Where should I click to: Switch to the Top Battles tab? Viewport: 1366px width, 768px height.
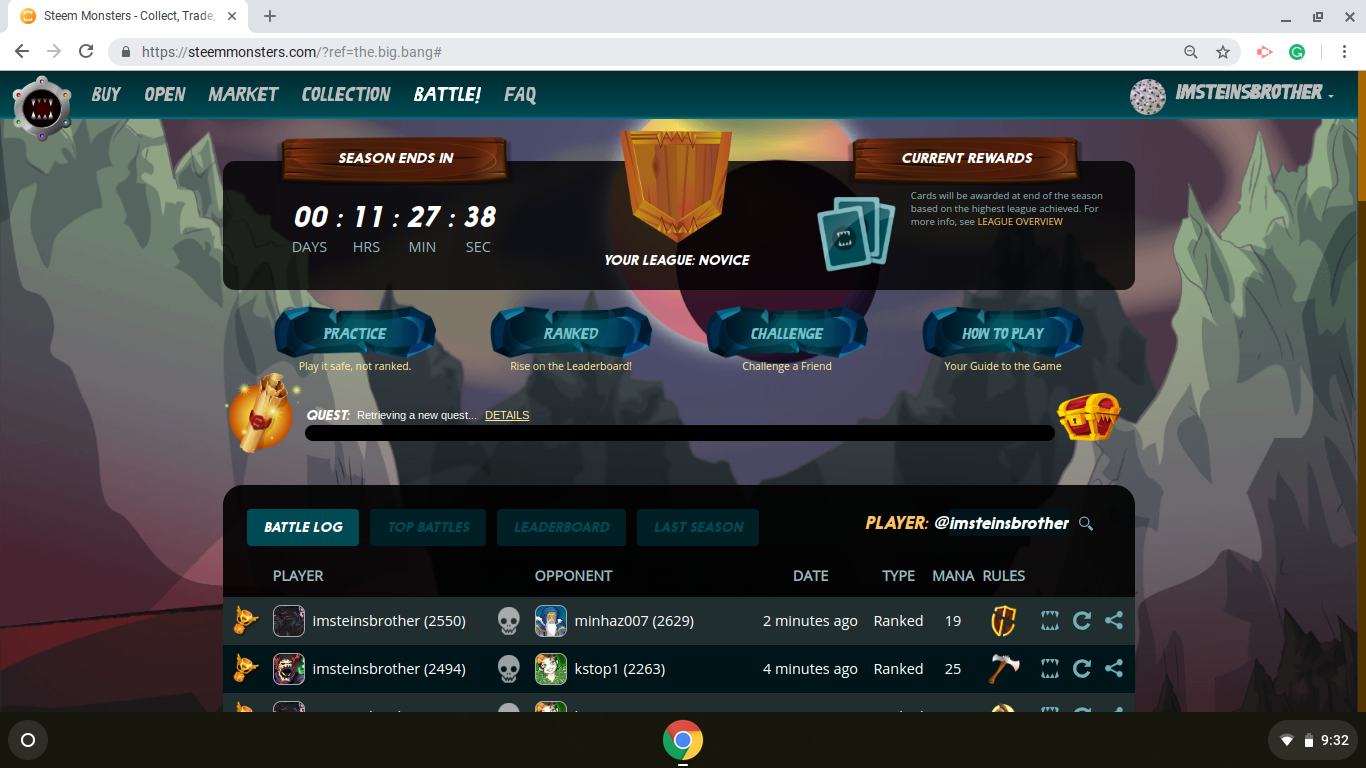click(428, 527)
